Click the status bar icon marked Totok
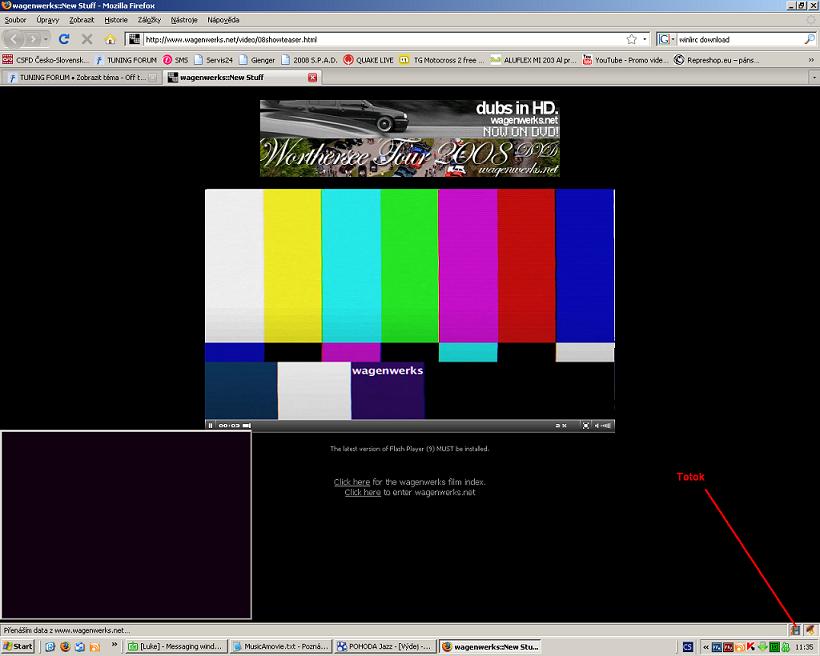Viewport: 820px width, 656px height. [x=795, y=630]
